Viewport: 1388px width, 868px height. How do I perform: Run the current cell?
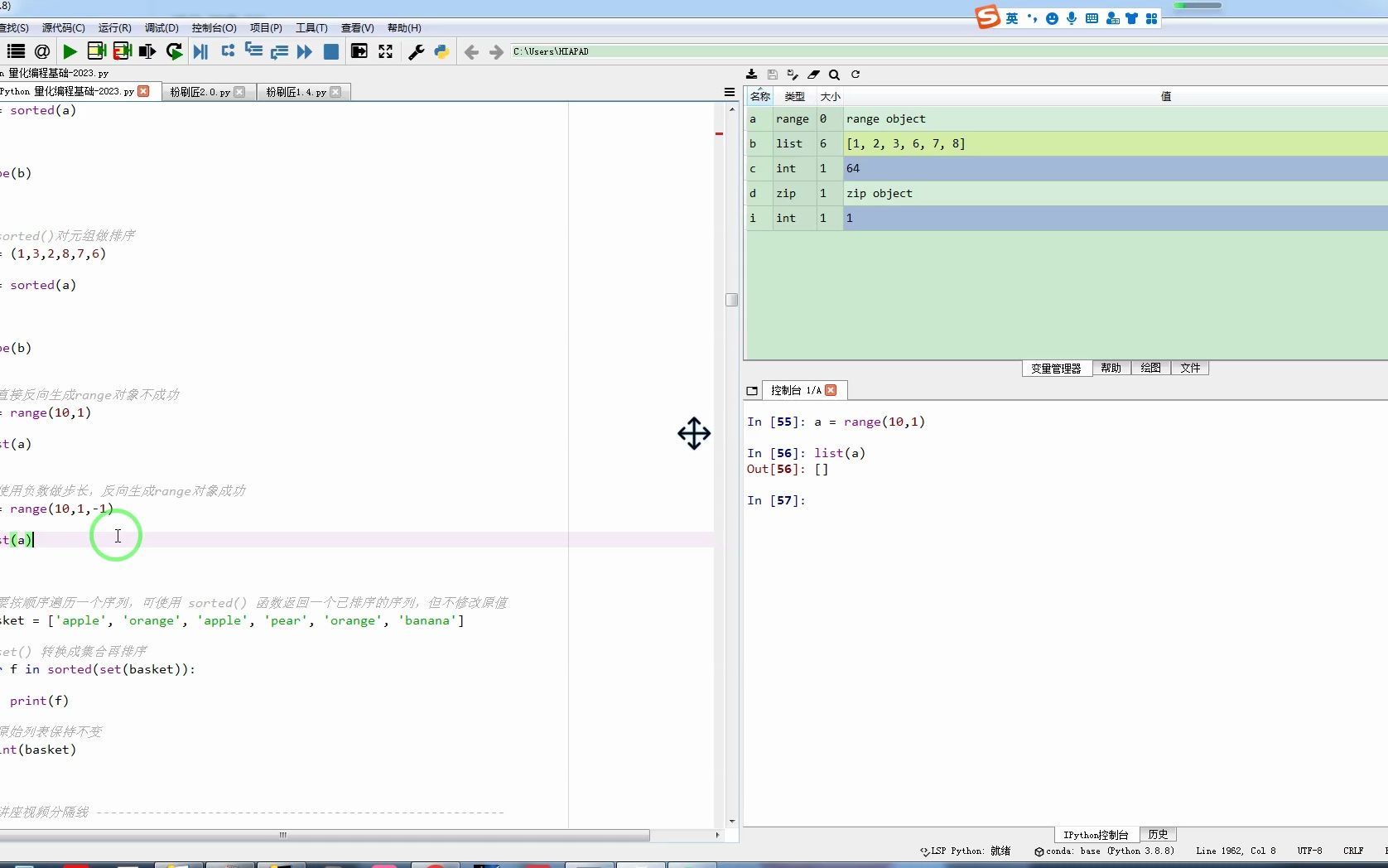pos(96,51)
